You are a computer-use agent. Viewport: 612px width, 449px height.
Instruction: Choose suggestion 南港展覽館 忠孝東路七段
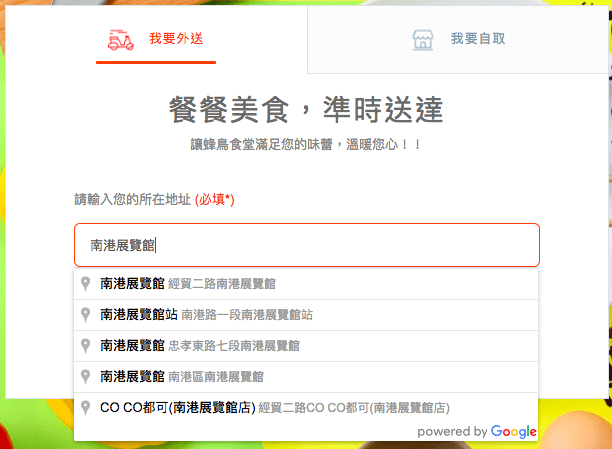[306, 346]
